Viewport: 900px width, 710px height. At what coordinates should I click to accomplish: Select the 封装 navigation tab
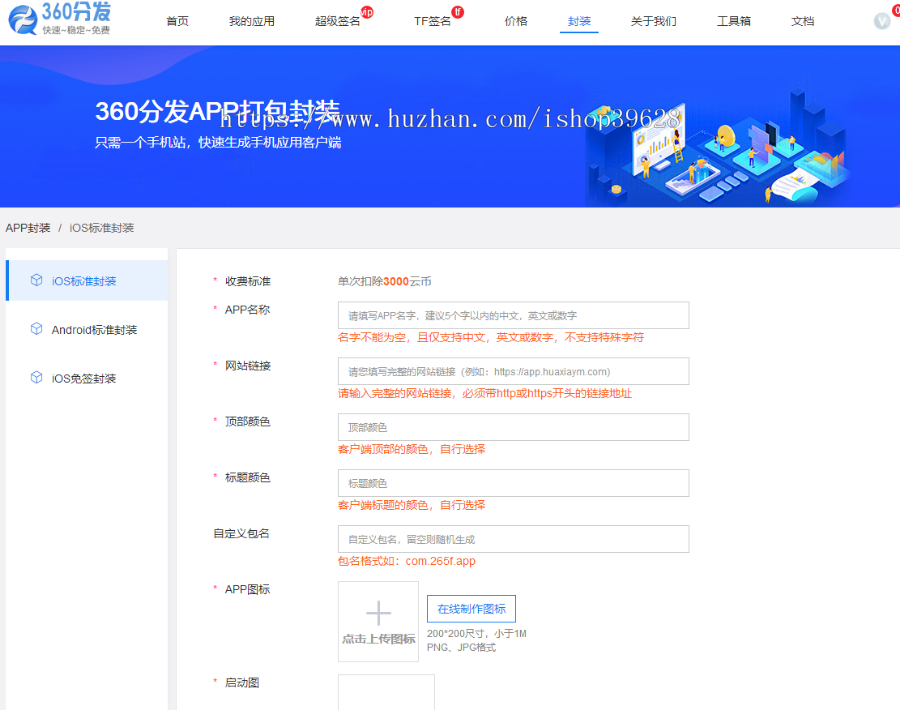click(x=579, y=21)
